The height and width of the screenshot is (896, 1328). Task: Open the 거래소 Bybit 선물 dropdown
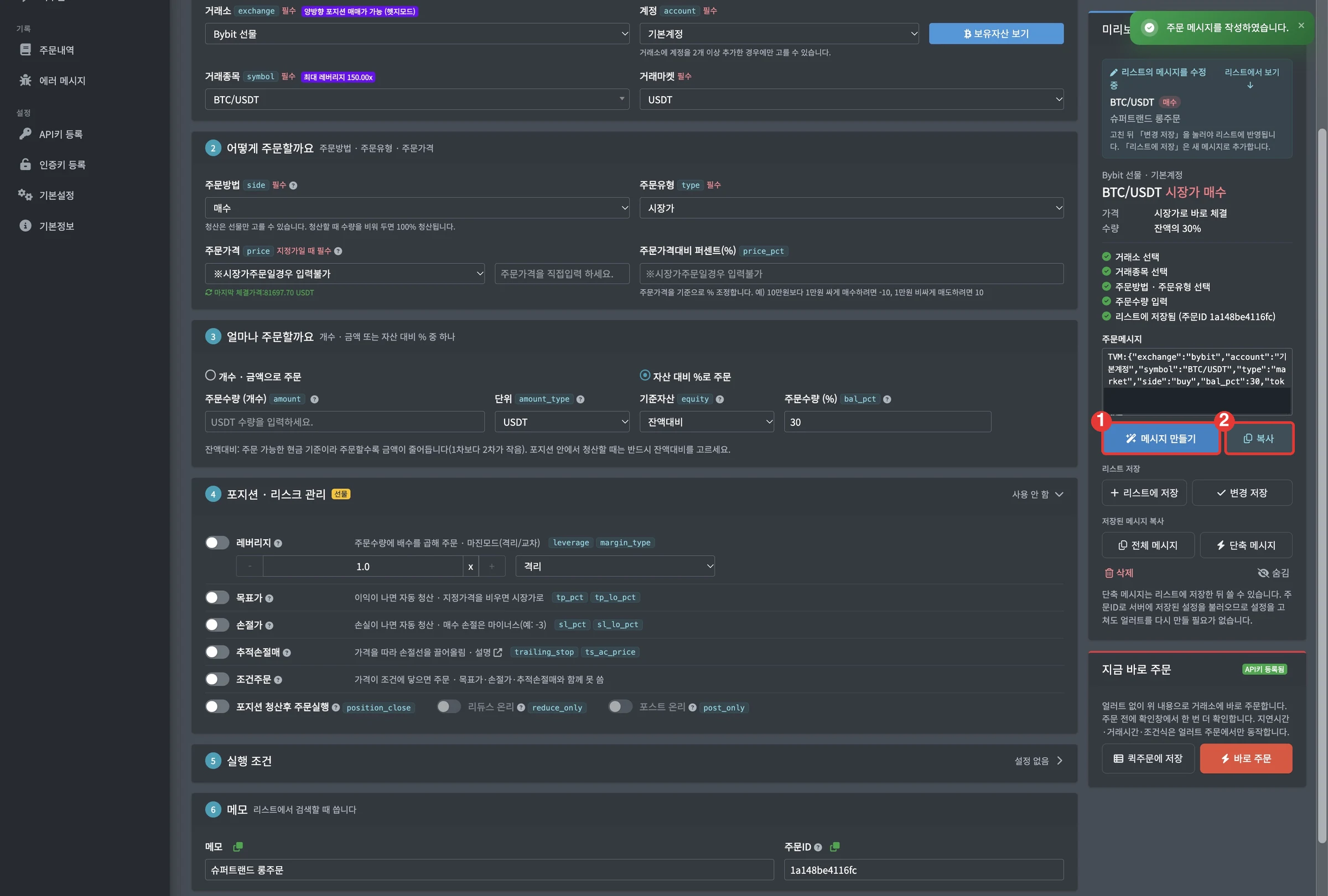click(417, 34)
